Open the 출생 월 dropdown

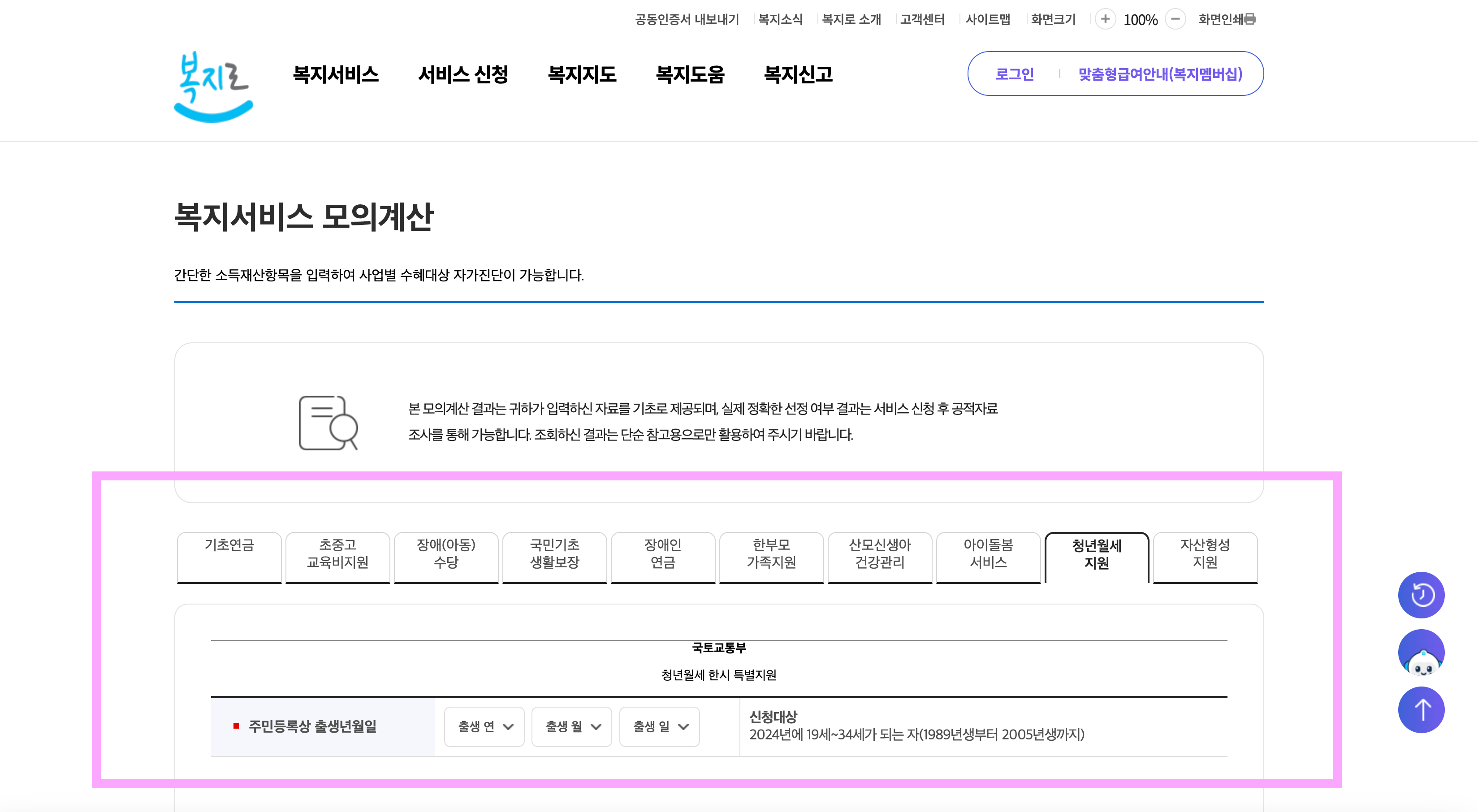coord(571,726)
